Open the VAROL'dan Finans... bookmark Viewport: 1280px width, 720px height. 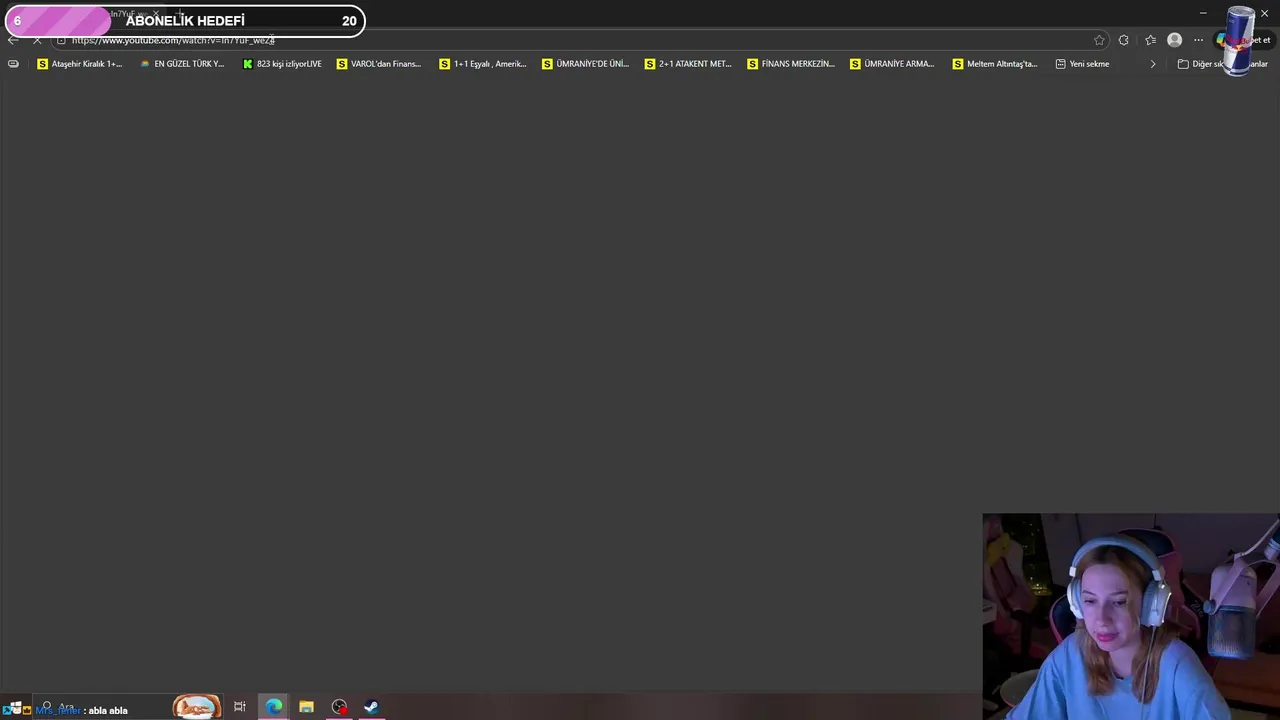[379, 64]
